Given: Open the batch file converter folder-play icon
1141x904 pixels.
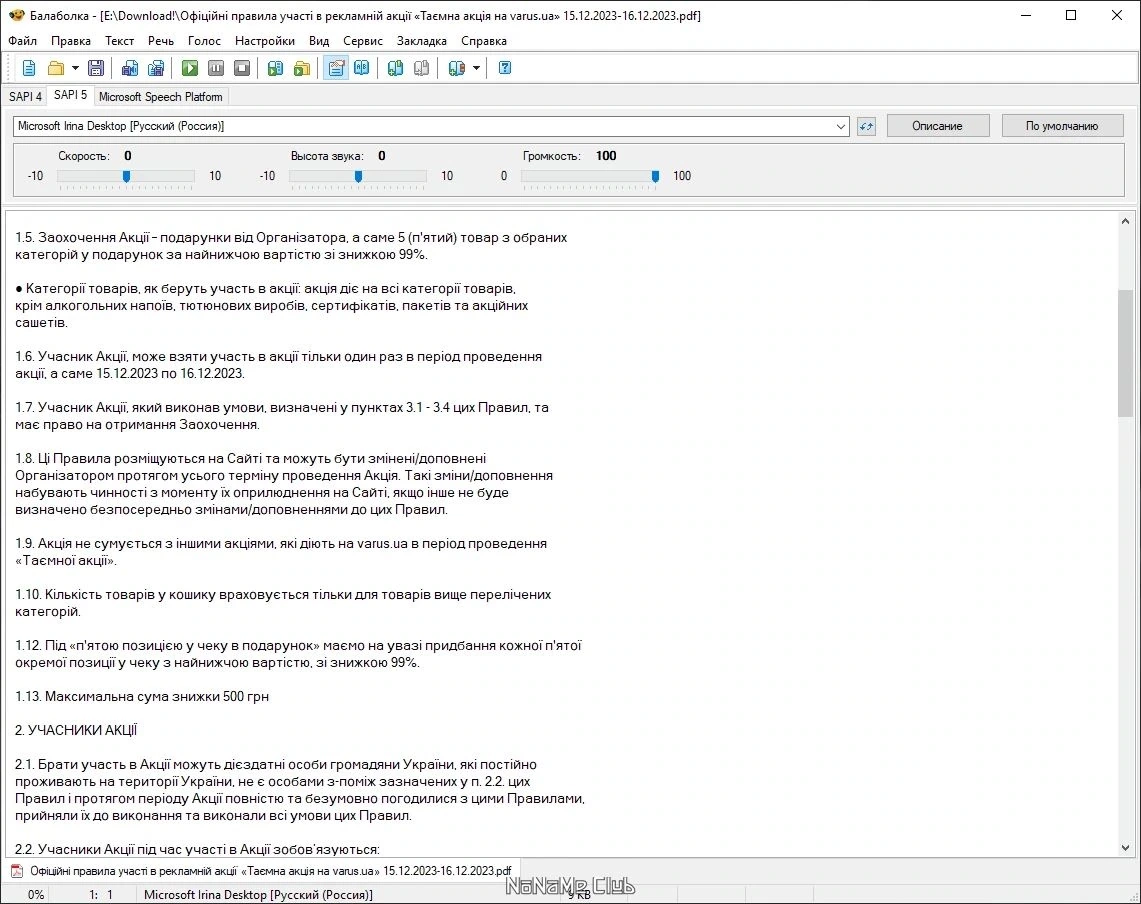Looking at the screenshot, I should coord(302,68).
